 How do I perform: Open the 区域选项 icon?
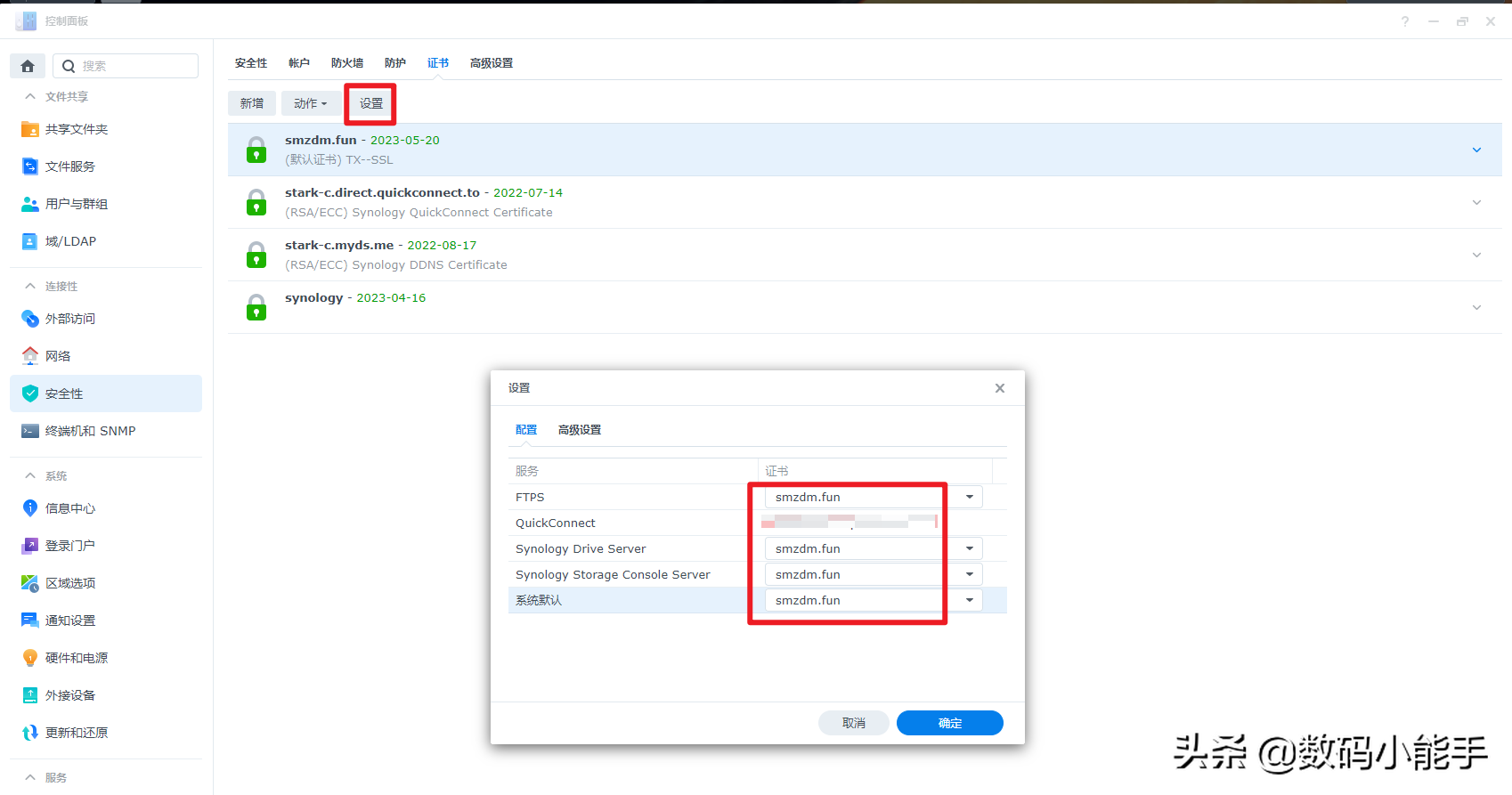[x=30, y=583]
